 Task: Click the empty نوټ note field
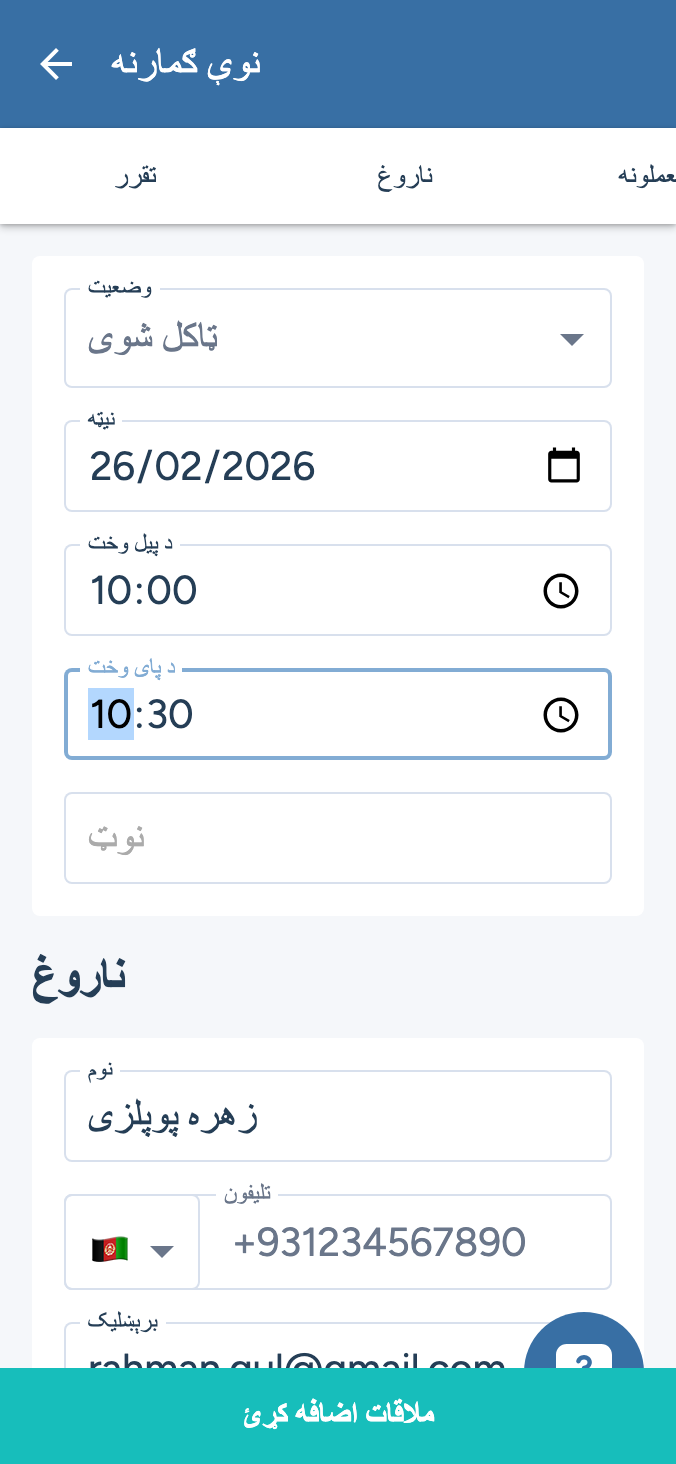338,838
